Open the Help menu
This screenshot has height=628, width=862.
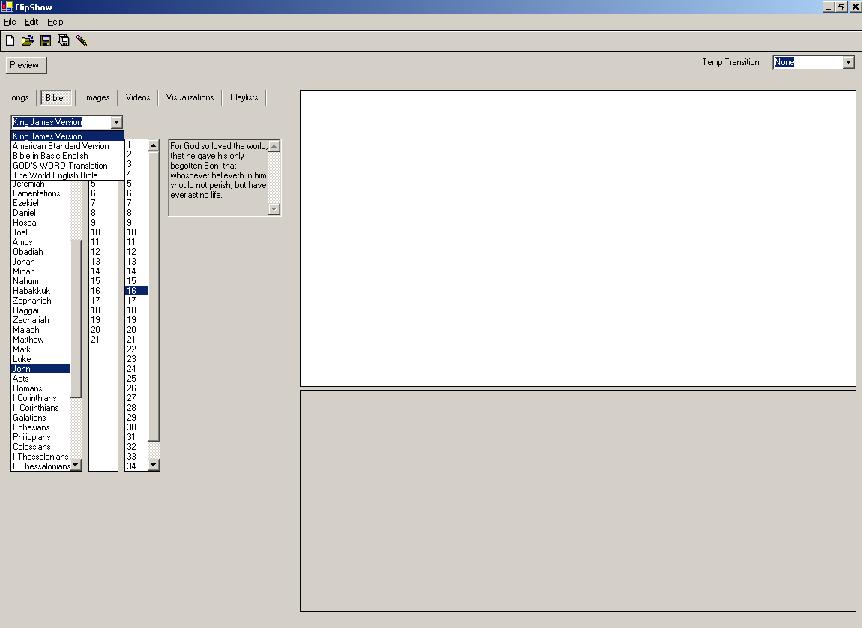tap(55, 21)
